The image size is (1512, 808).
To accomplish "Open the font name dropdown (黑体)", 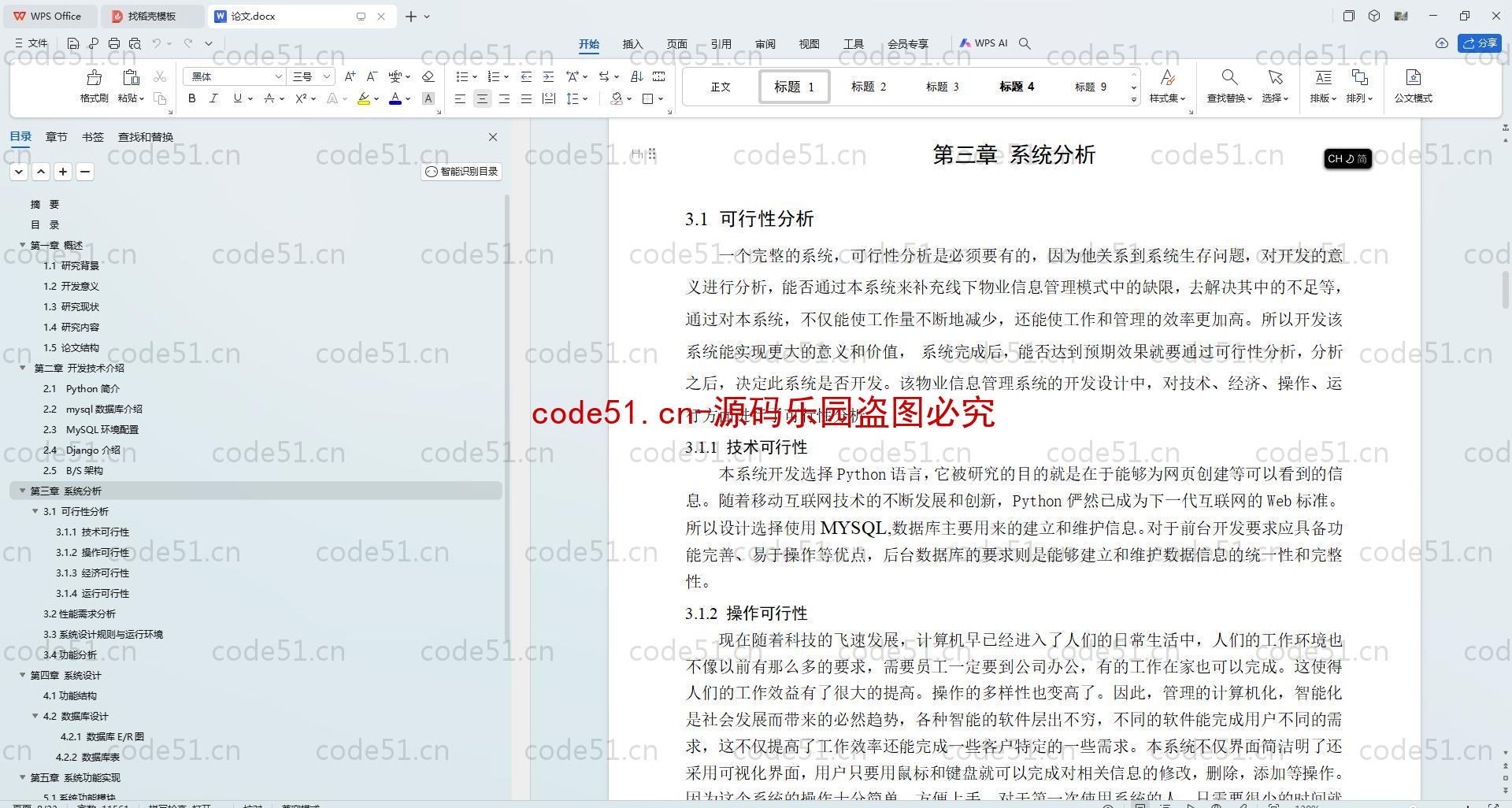I will [x=278, y=76].
